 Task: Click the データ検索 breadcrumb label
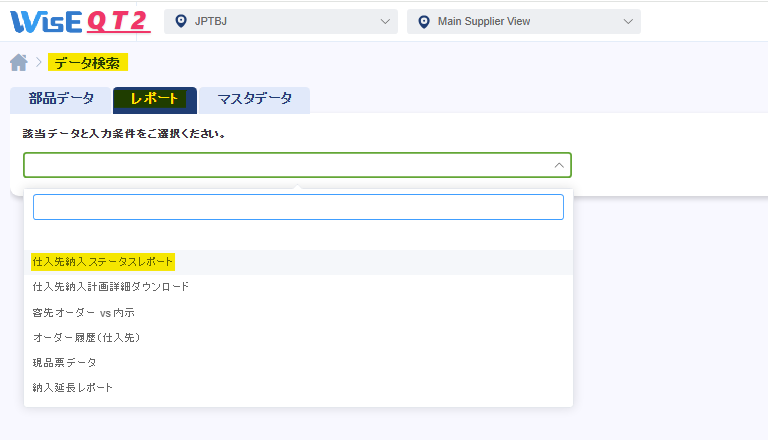(x=87, y=63)
